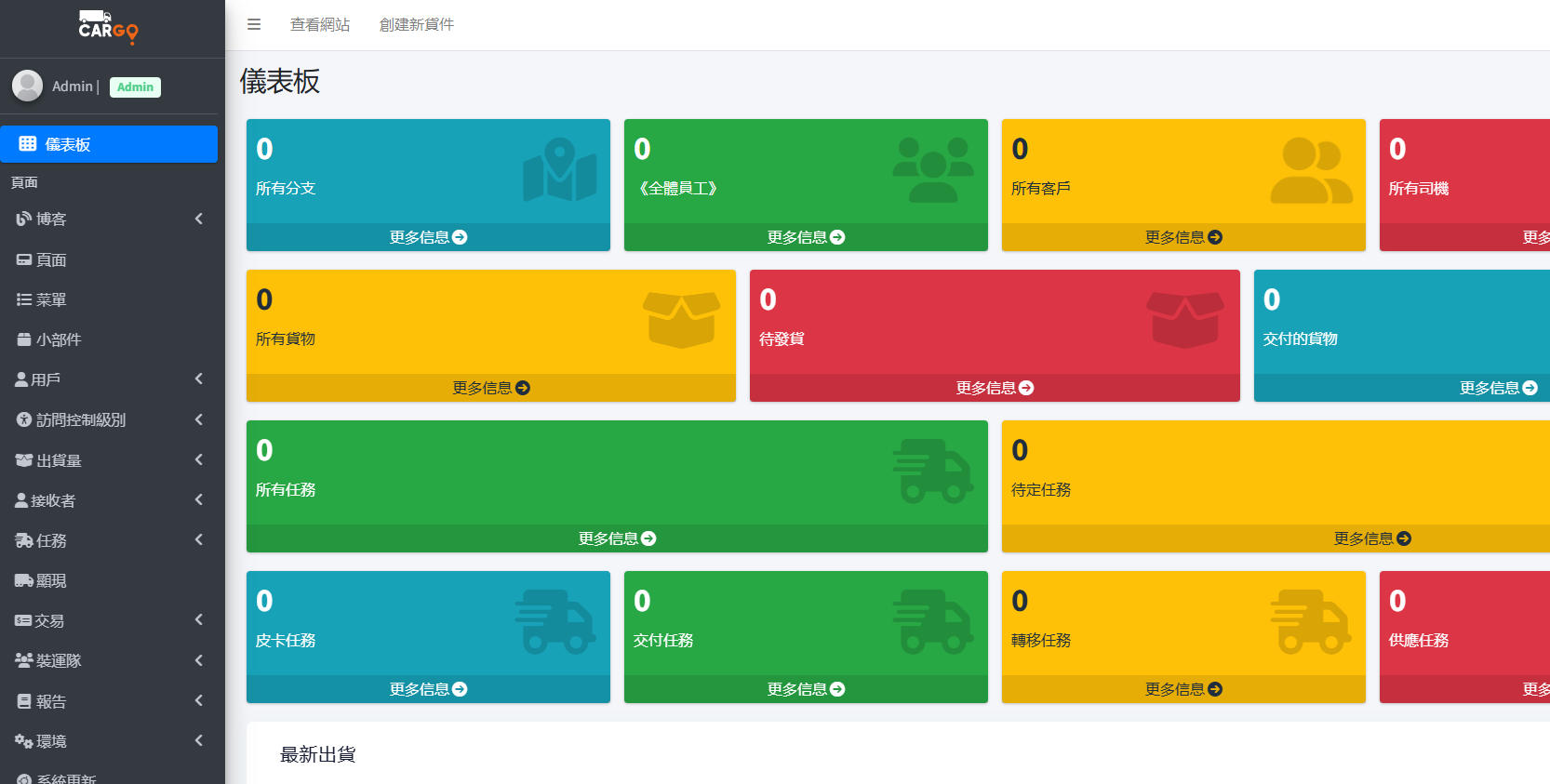Image resolution: width=1550 pixels, height=784 pixels.
Task: Click the Admin user avatar
Action: [x=27, y=86]
